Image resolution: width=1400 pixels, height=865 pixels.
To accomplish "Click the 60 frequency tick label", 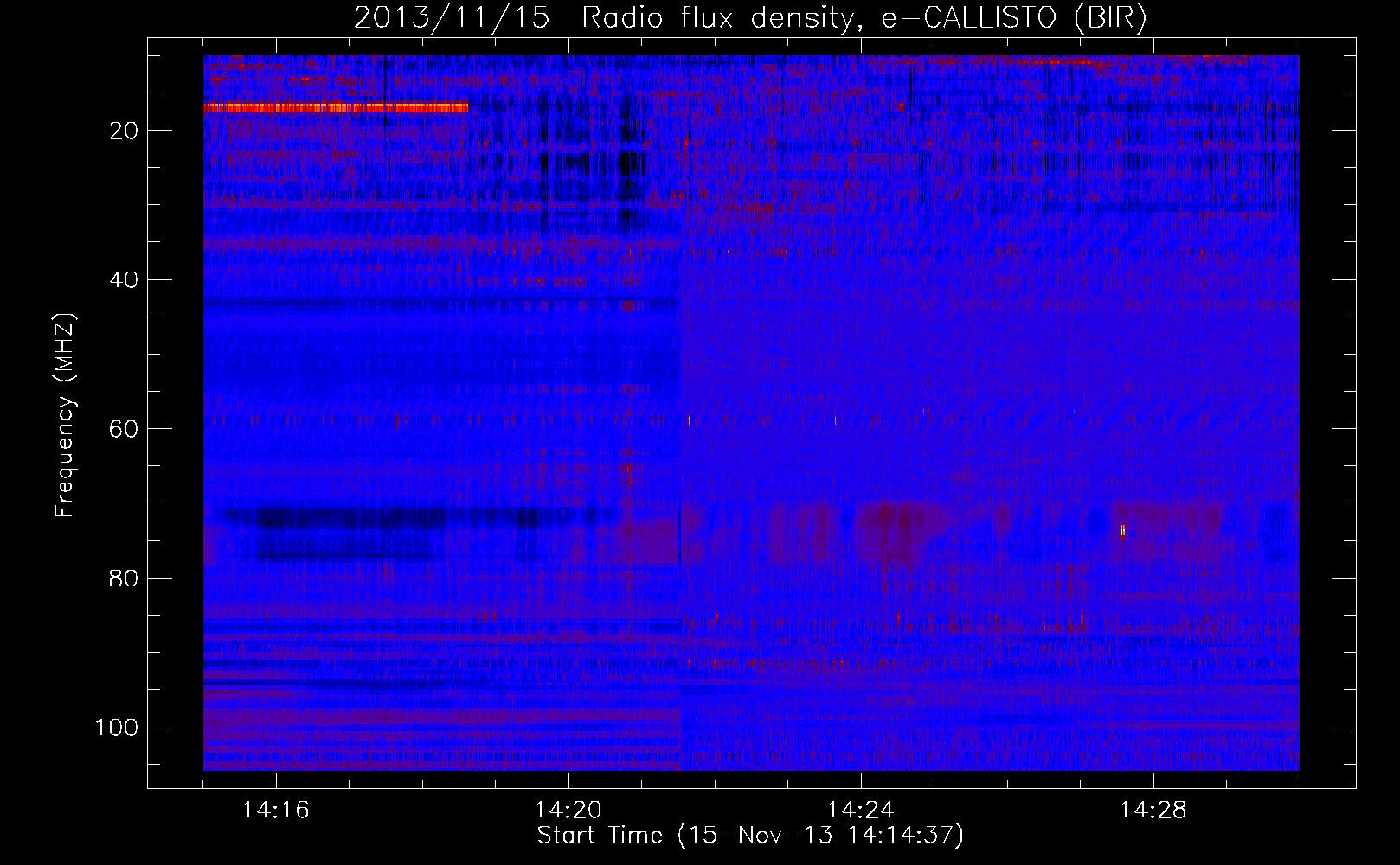I will point(125,430).
